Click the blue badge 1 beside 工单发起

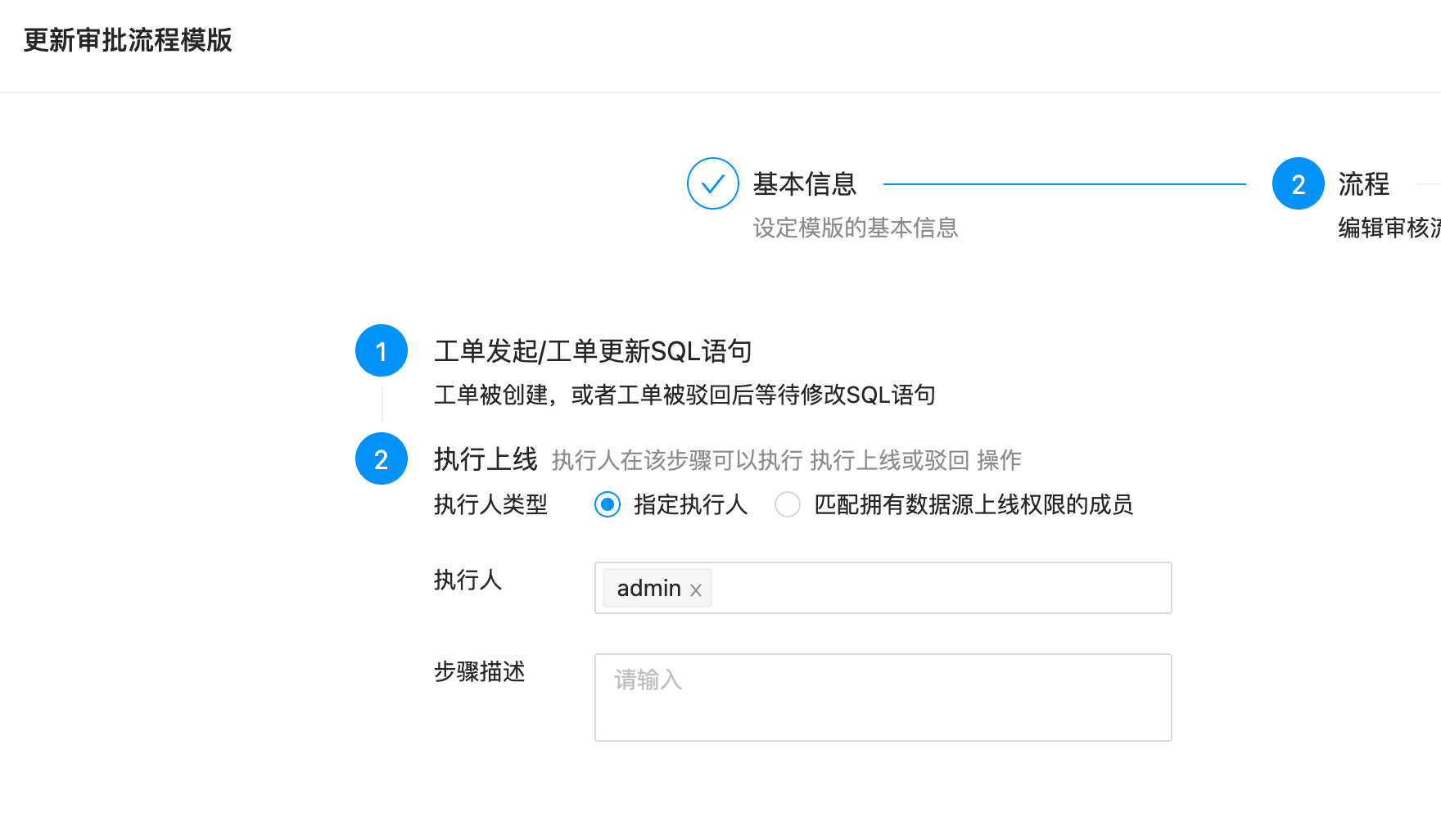(381, 350)
